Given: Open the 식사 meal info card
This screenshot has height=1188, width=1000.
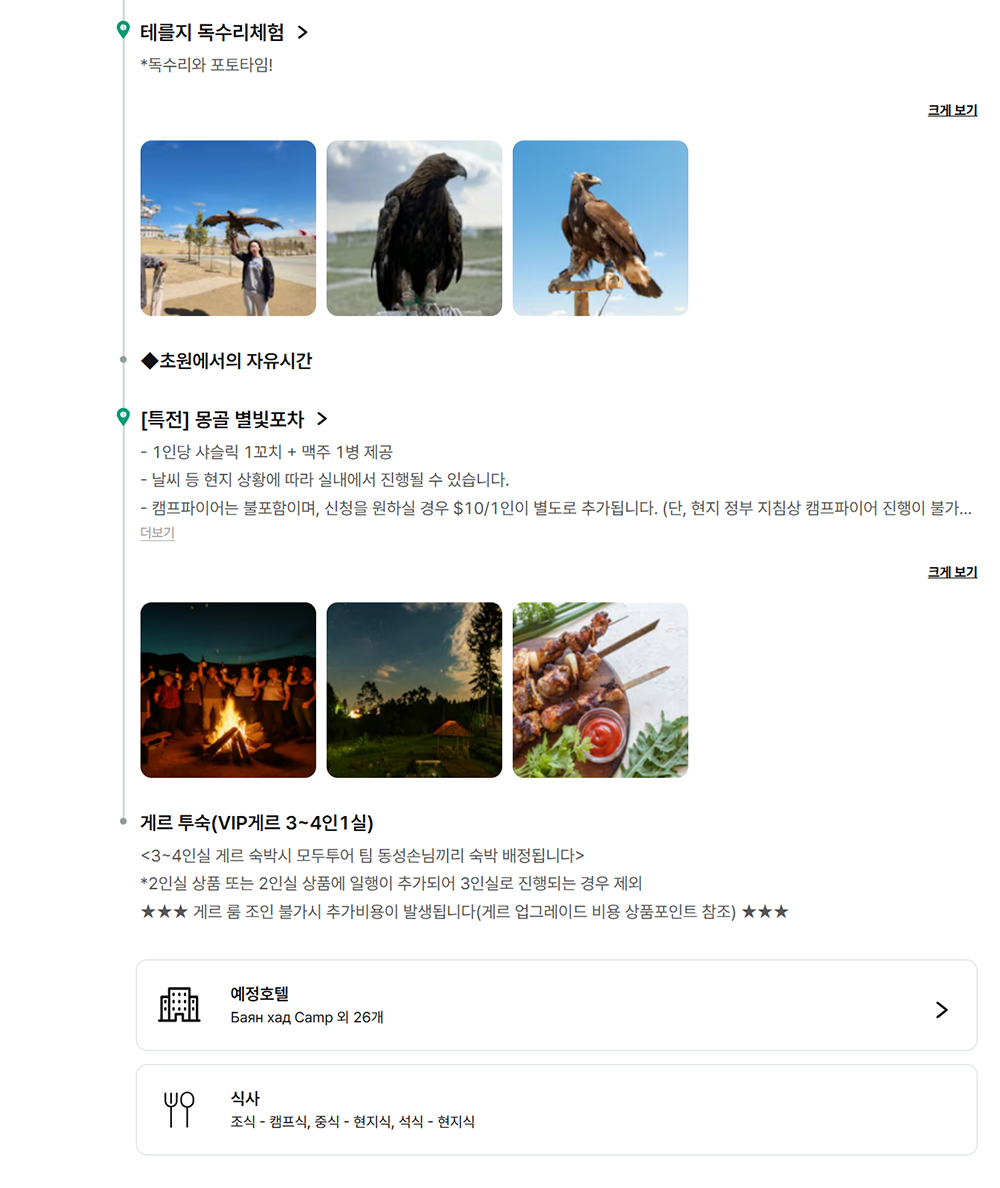Looking at the screenshot, I should pyautogui.click(x=556, y=1110).
